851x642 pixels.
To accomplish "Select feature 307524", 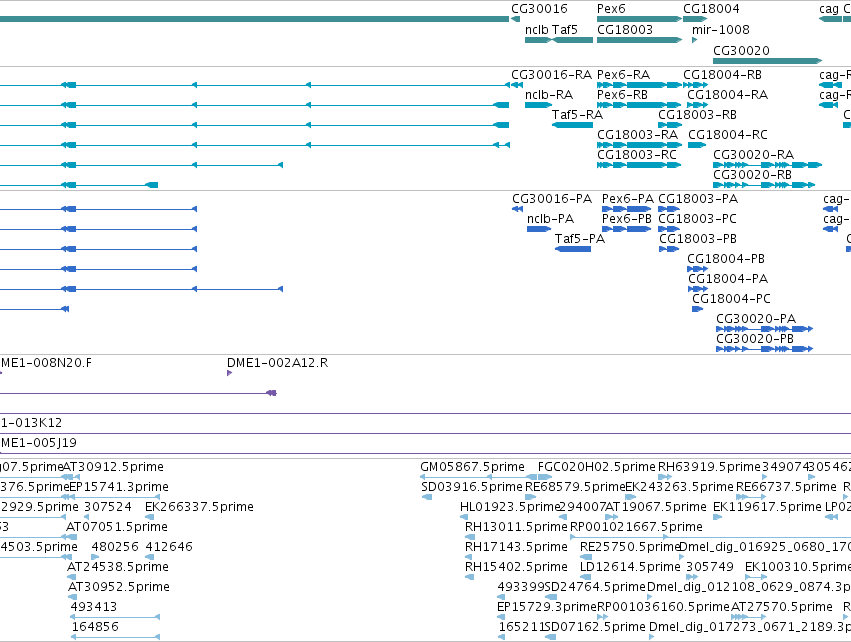I will (x=107, y=507).
